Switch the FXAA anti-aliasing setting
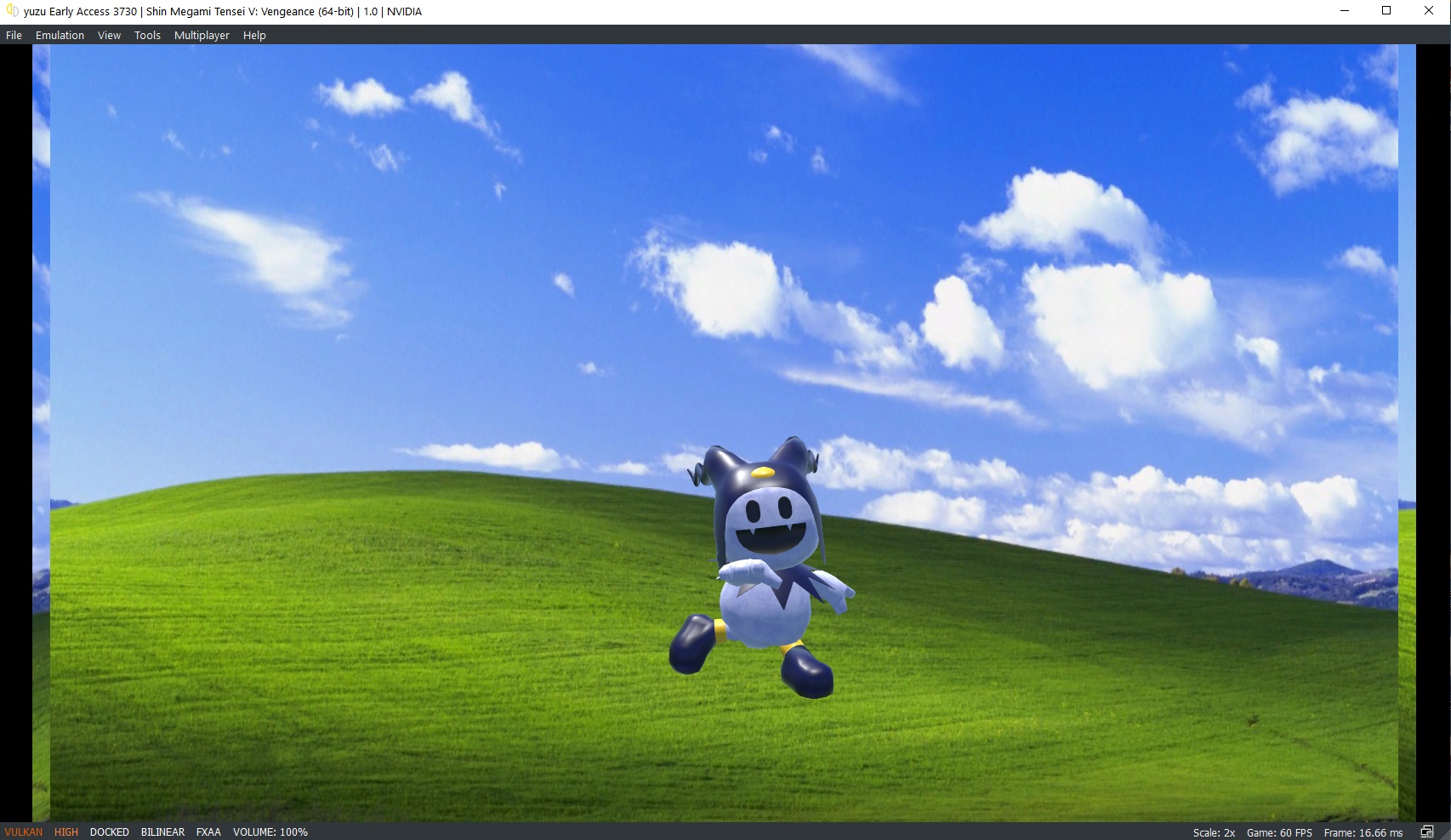The height and width of the screenshot is (840, 1451). (x=208, y=832)
